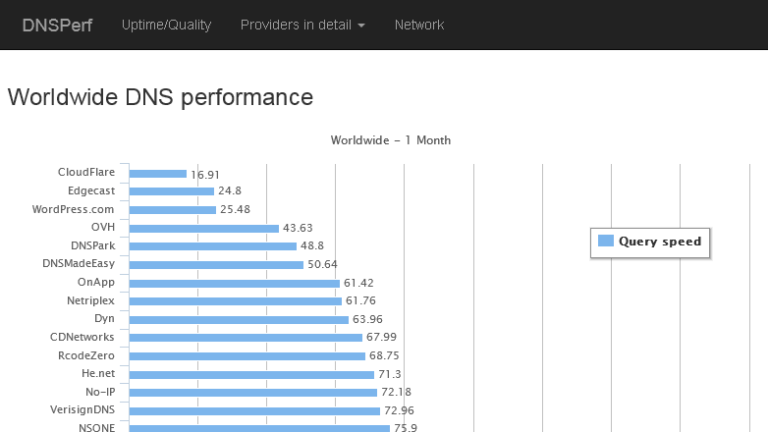Click the Edgecast axis label
Image resolution: width=768 pixels, height=432 pixels.
click(91, 191)
